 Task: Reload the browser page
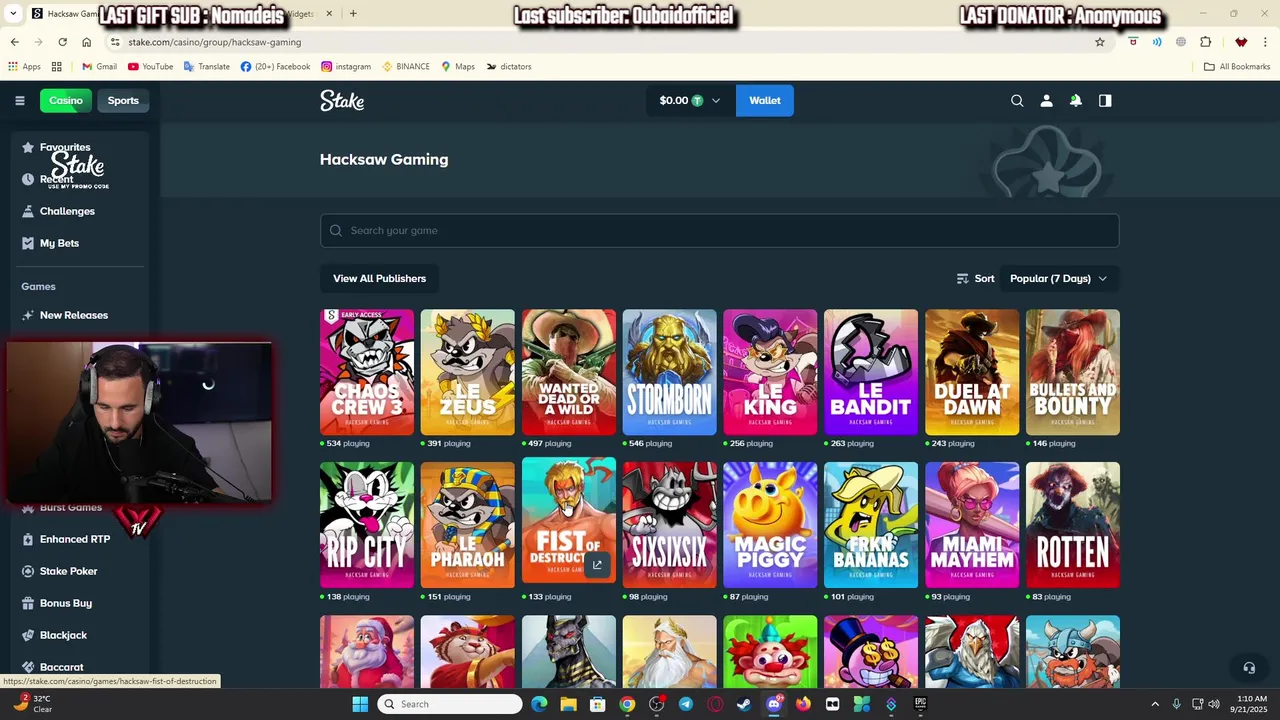[x=62, y=42]
